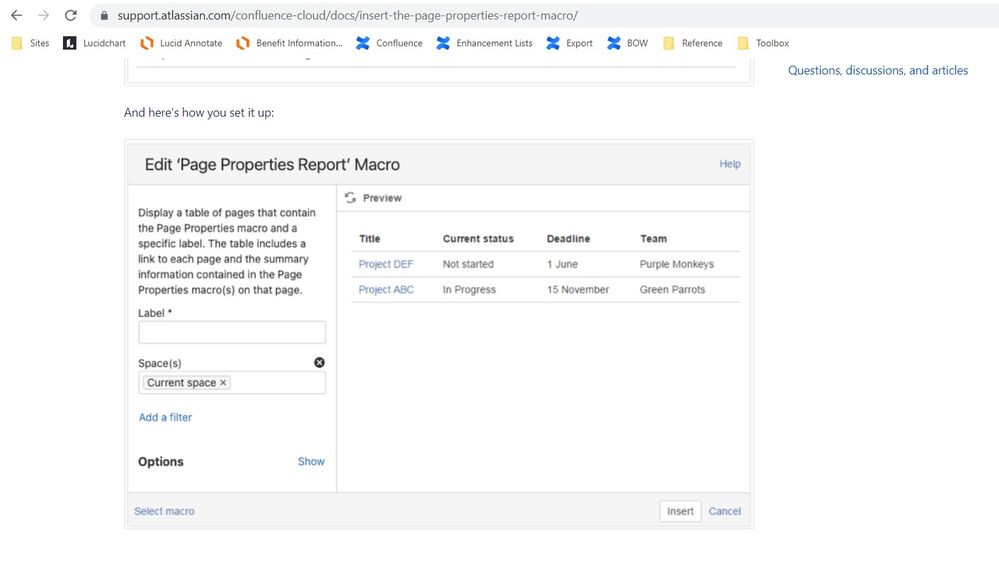The image size is (999, 579).
Task: Click the browser forward arrow
Action: pos(43,15)
